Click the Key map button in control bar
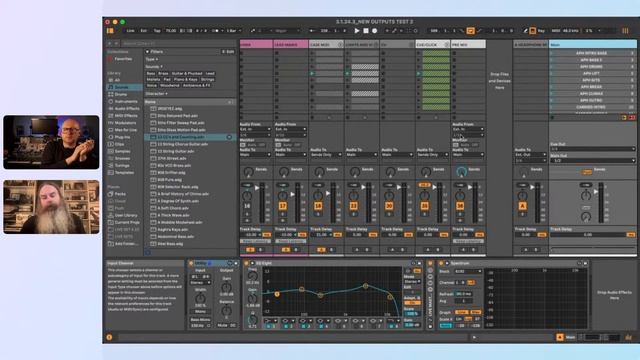Viewport: 640px width, 360px height. pyautogui.click(x=541, y=31)
